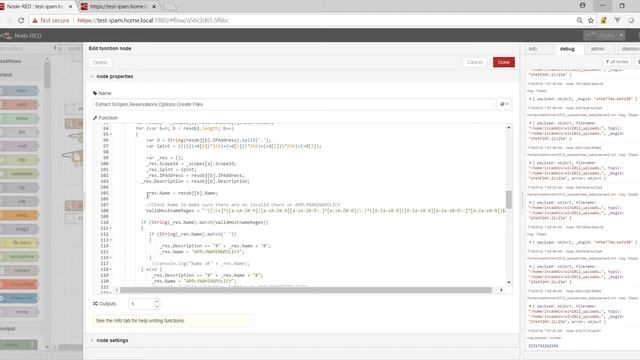
Task: Select the http node in palette
Action: pyautogui.click(x=19, y=160)
